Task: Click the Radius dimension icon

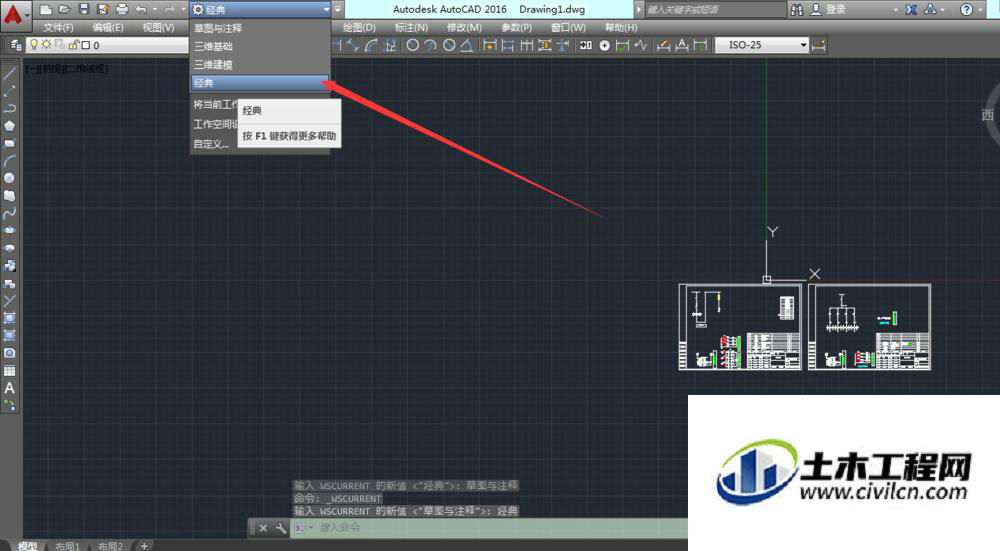Action: 413,45
